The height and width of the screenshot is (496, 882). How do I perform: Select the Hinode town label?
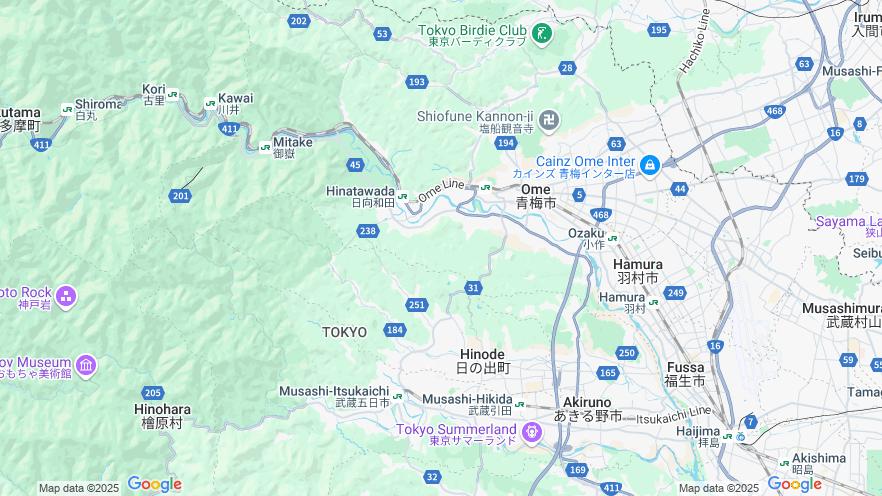[483, 361]
